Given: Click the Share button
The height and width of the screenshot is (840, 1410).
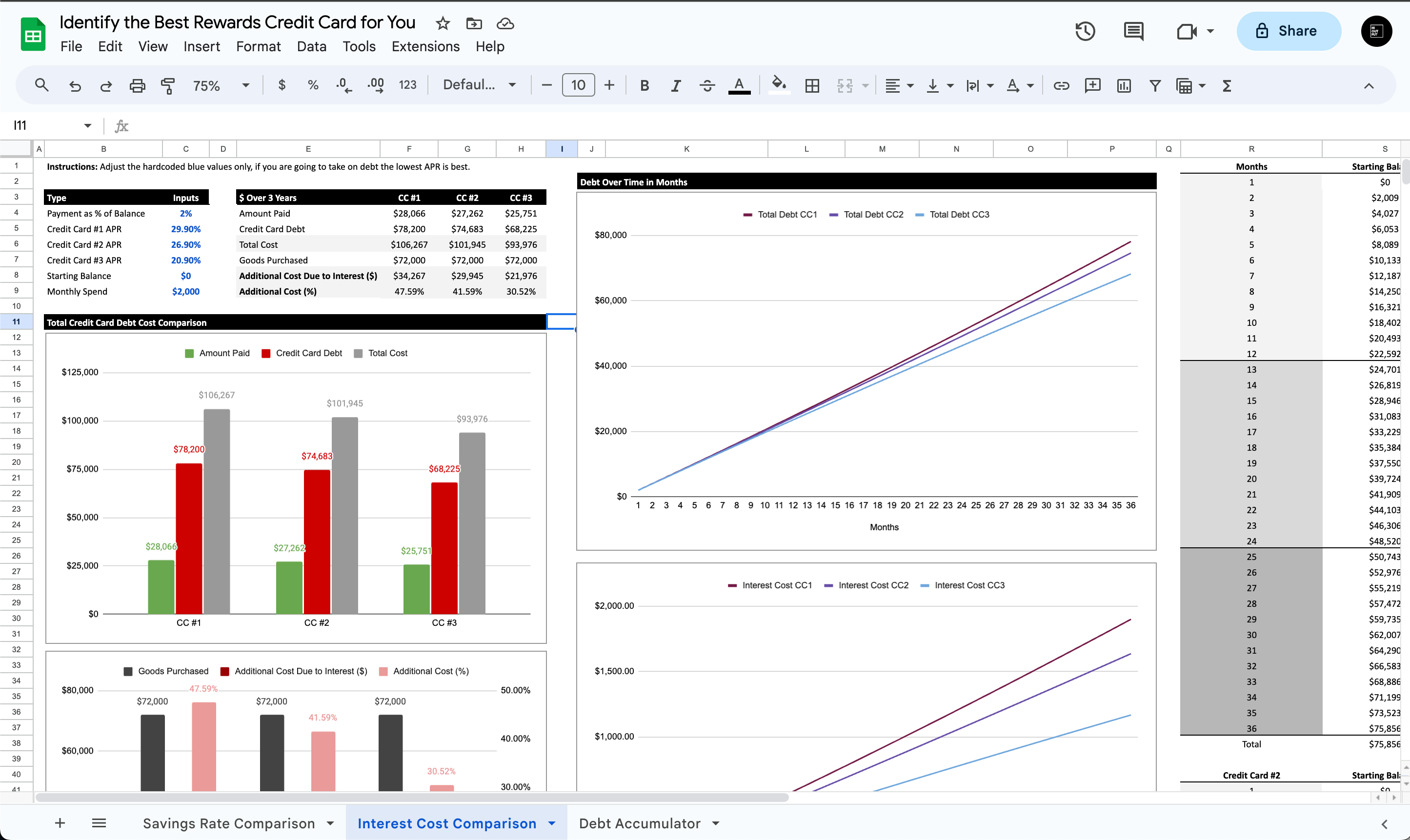Looking at the screenshot, I should [x=1288, y=31].
